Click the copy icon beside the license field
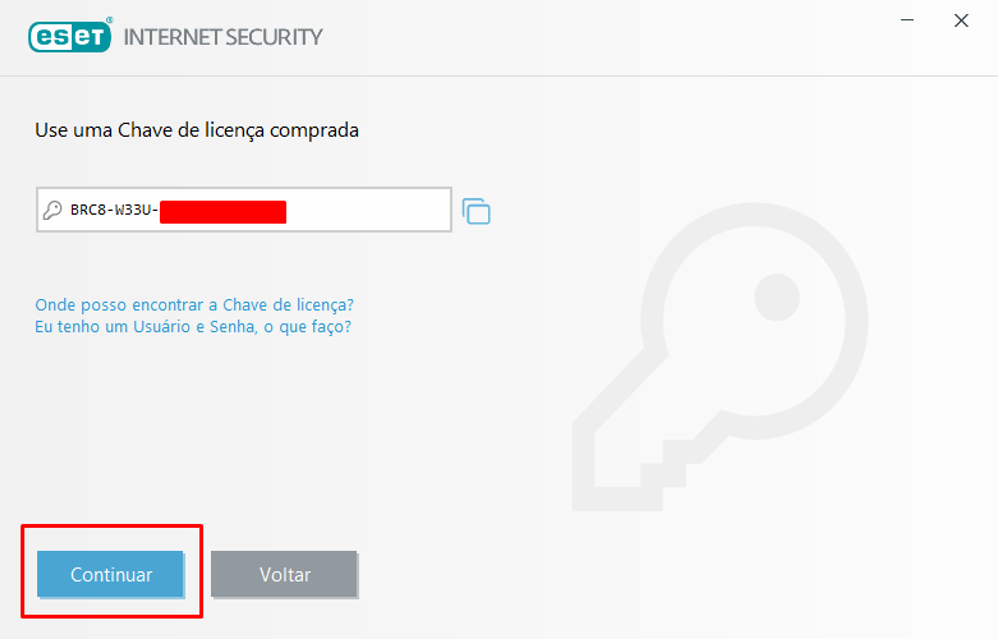This screenshot has width=998, height=639. point(476,211)
